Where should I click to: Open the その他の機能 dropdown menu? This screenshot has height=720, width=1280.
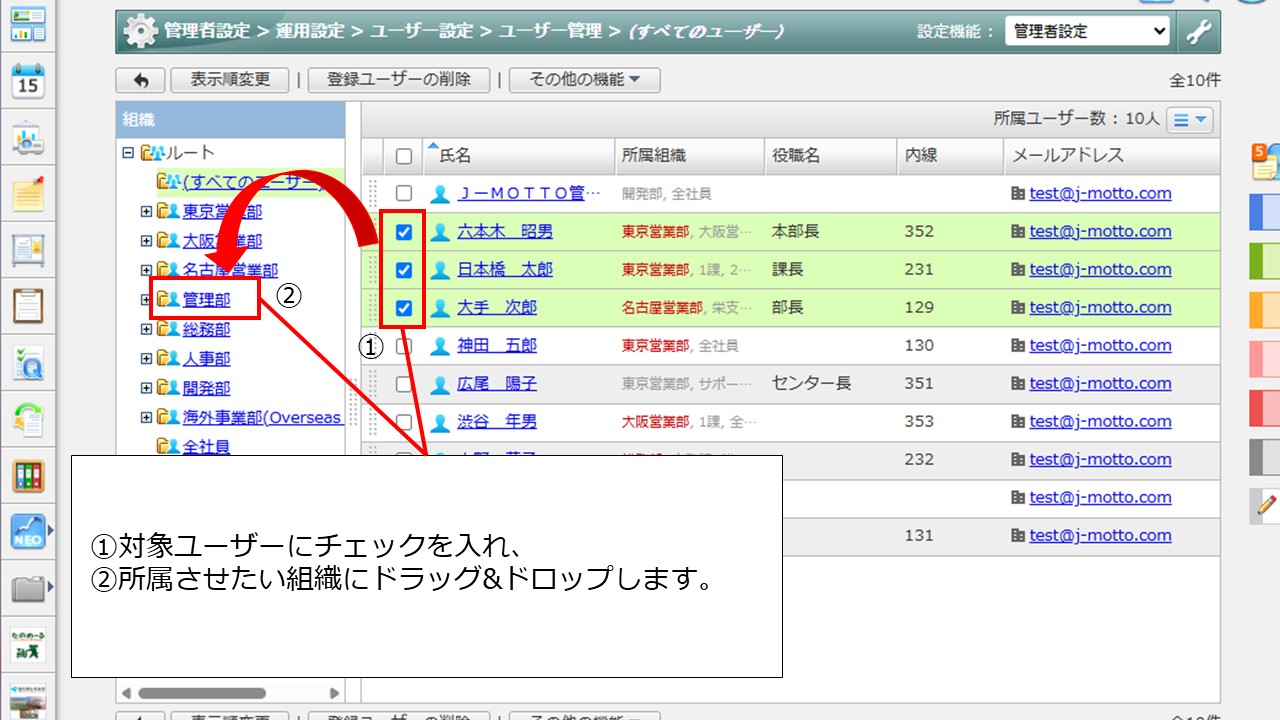(584, 80)
